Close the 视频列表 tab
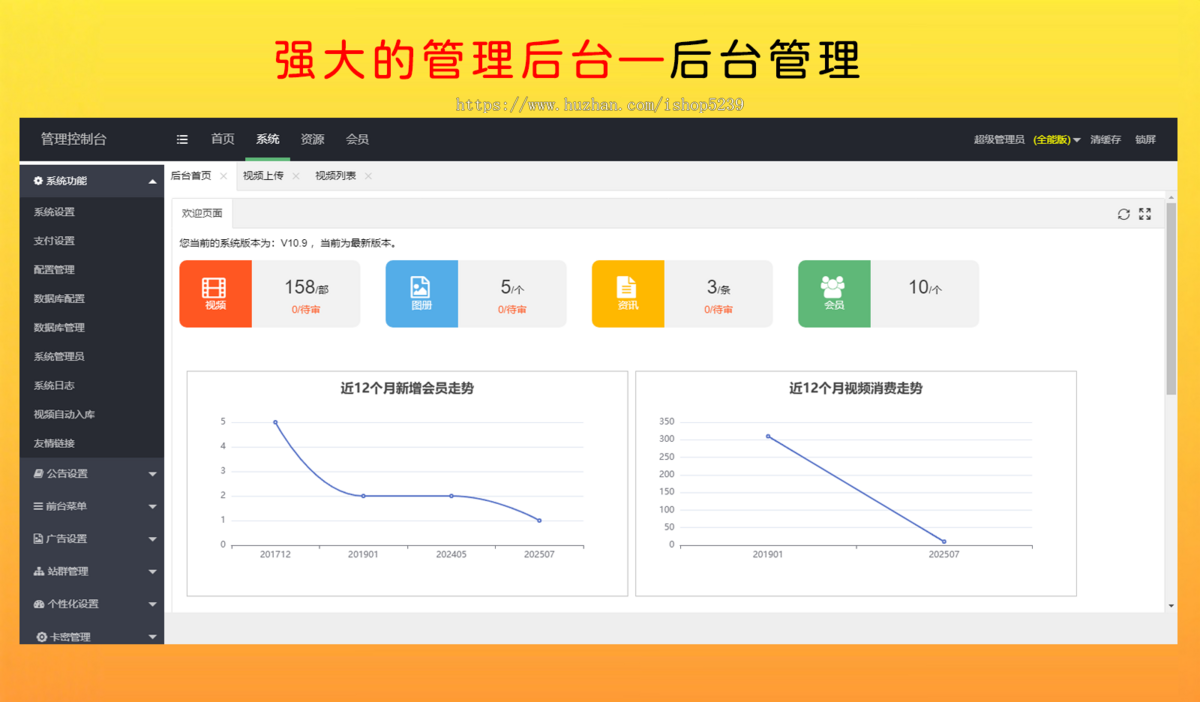 pos(367,175)
